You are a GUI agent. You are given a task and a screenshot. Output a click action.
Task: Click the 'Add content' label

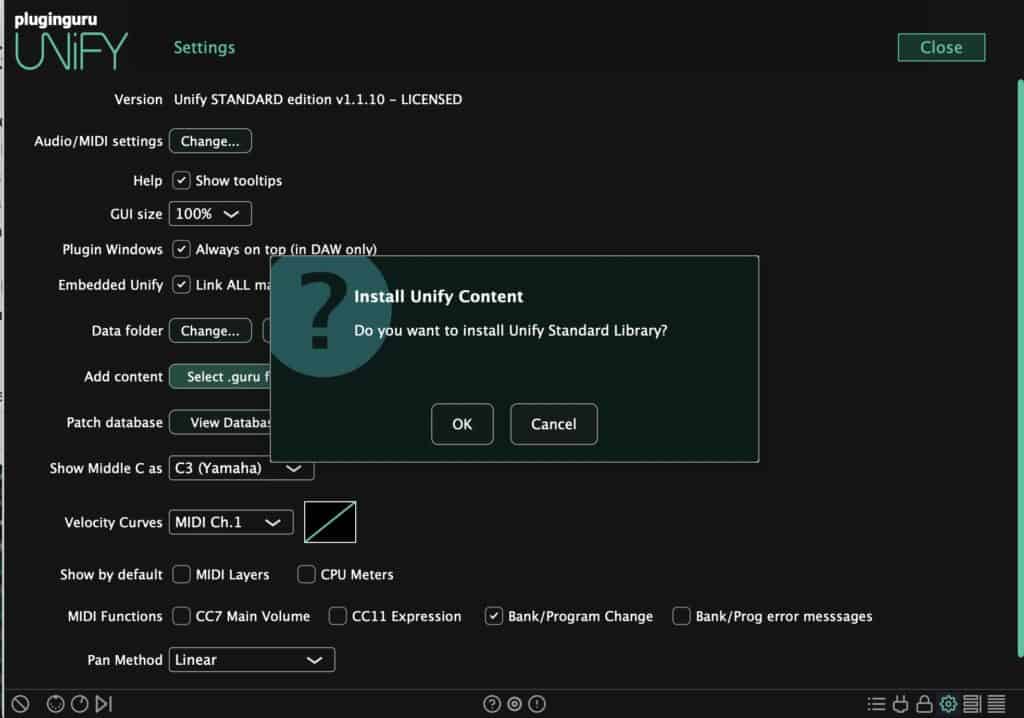click(x=123, y=377)
